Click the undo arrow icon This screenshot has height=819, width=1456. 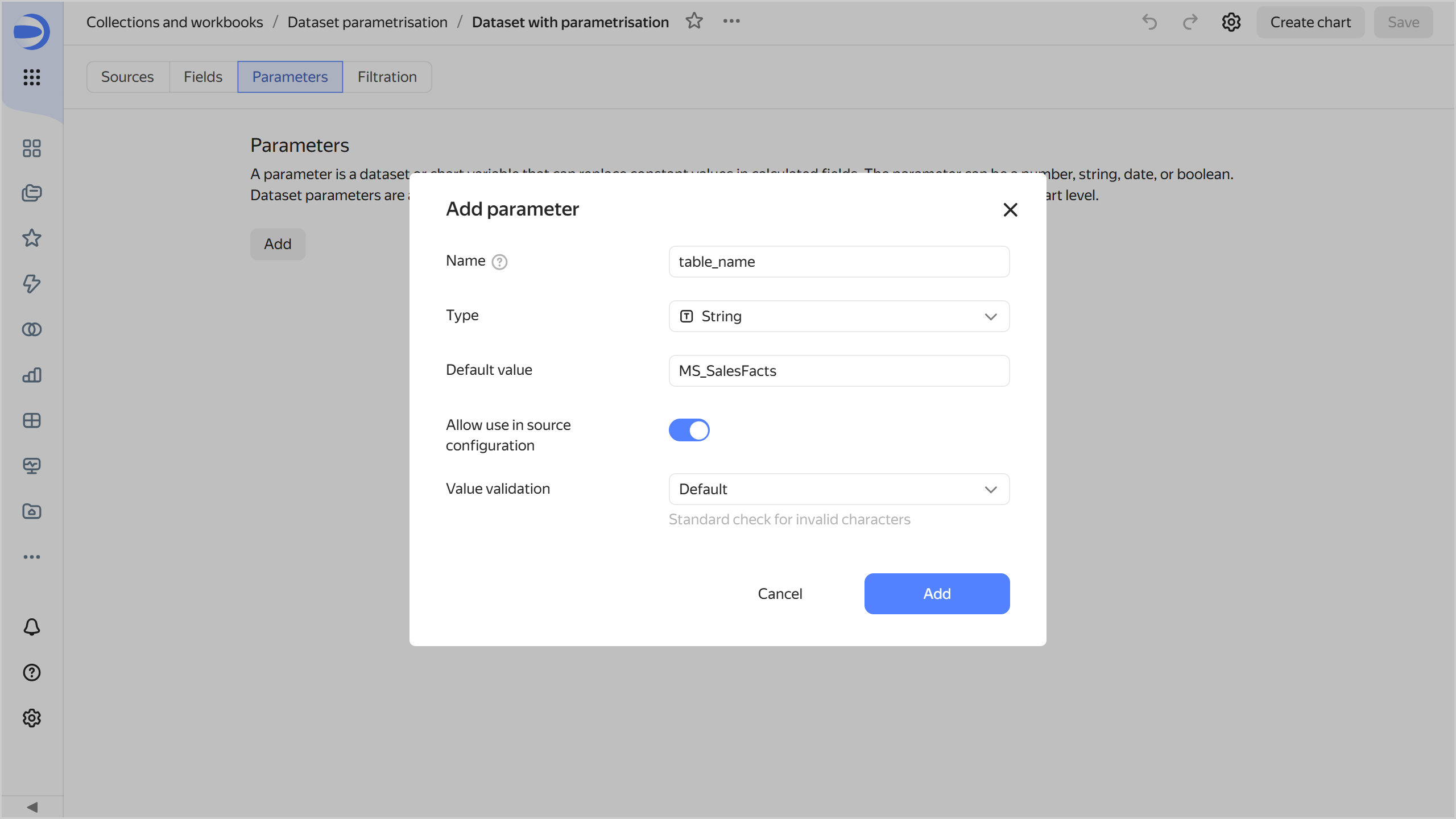(1149, 22)
